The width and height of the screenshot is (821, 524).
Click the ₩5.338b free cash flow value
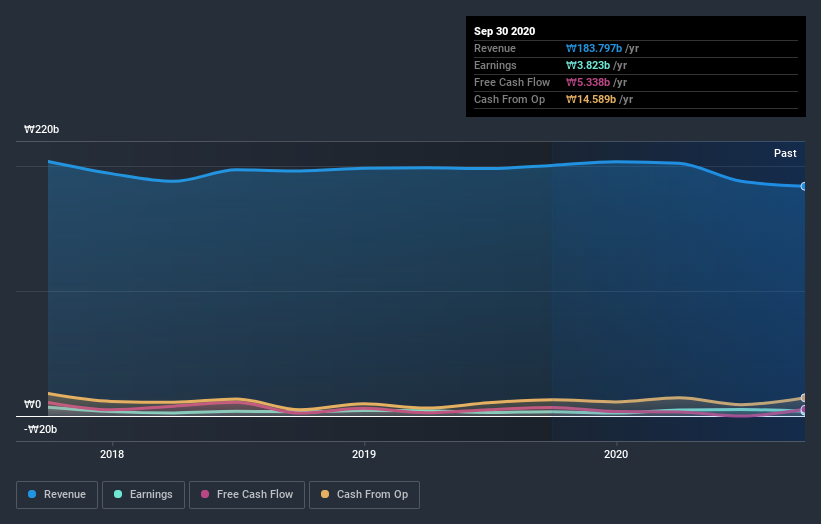coord(587,83)
